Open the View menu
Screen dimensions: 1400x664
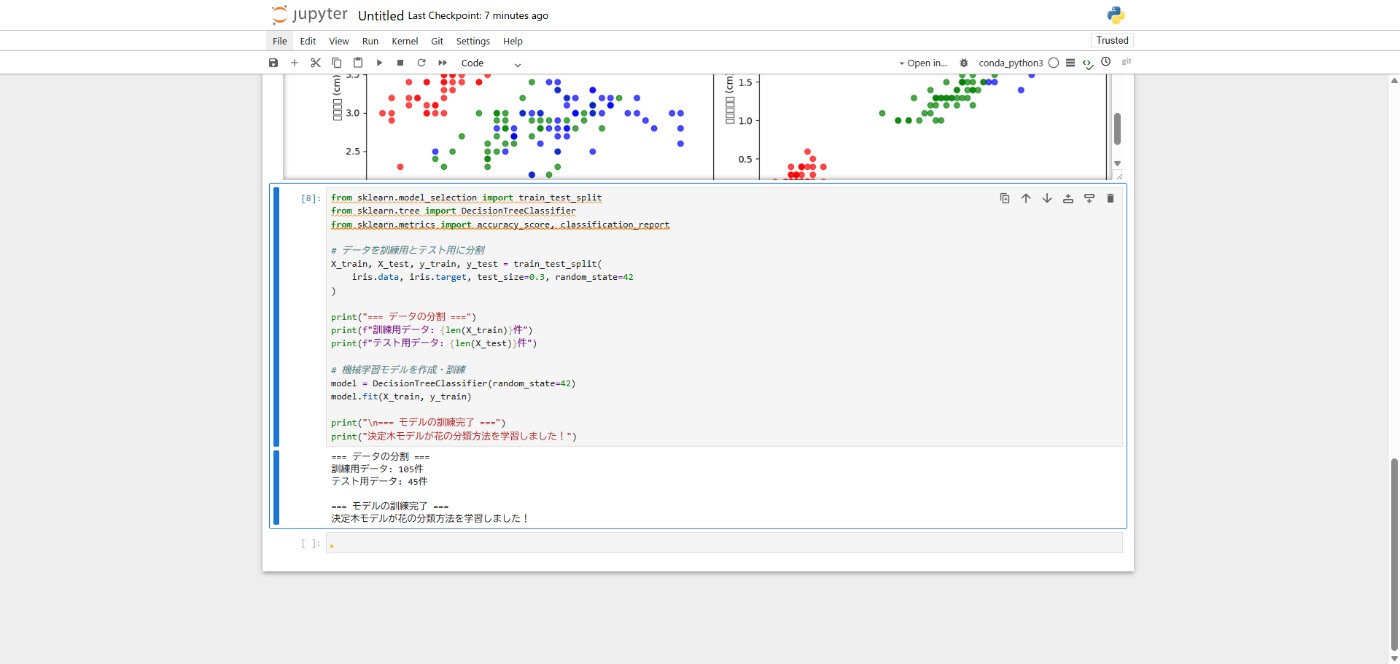coord(339,41)
